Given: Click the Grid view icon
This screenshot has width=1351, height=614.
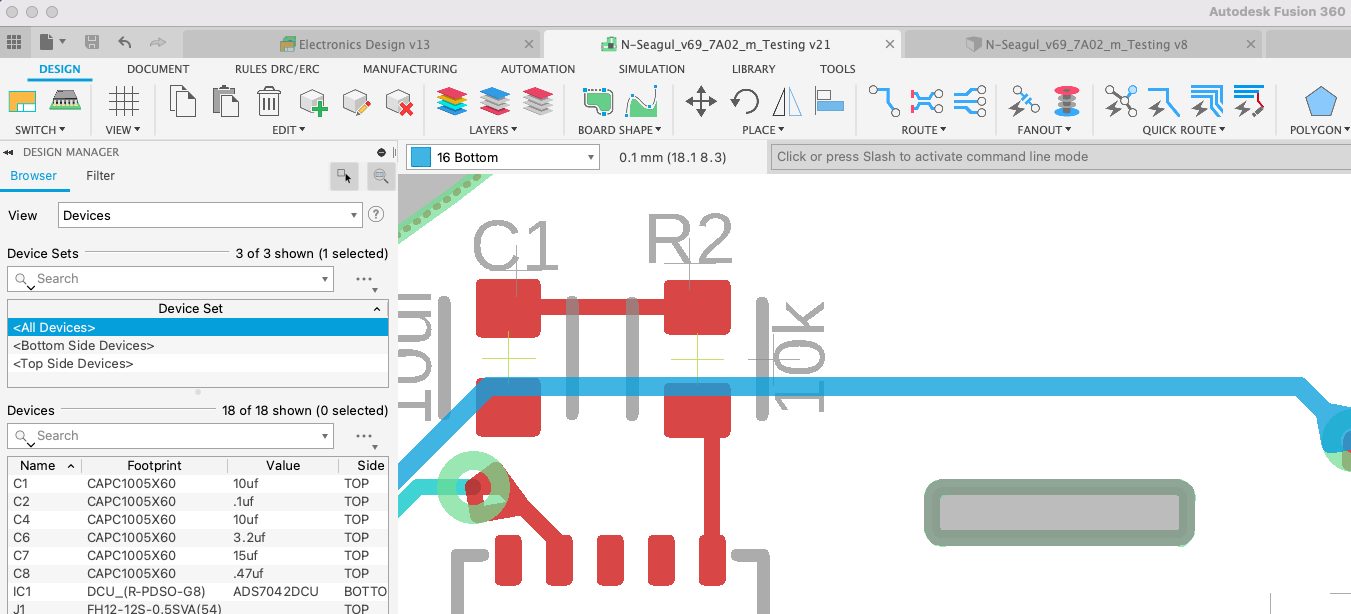Looking at the screenshot, I should [123, 102].
